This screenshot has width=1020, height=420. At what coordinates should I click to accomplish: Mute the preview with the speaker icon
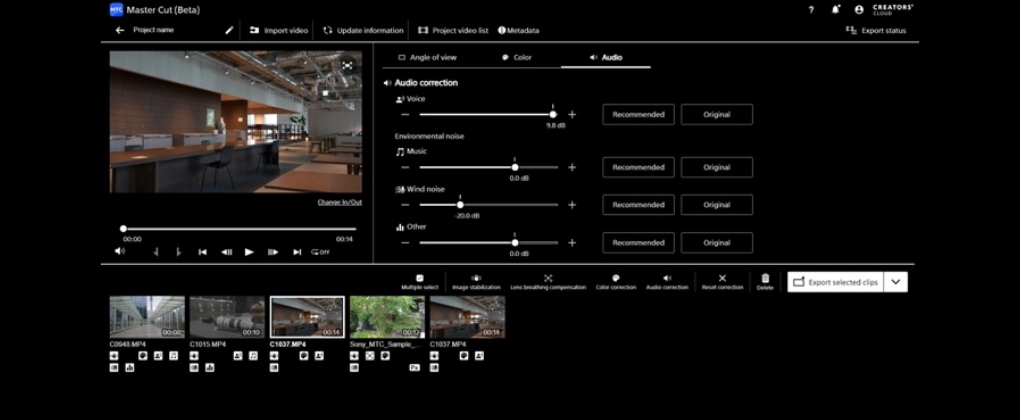(119, 252)
